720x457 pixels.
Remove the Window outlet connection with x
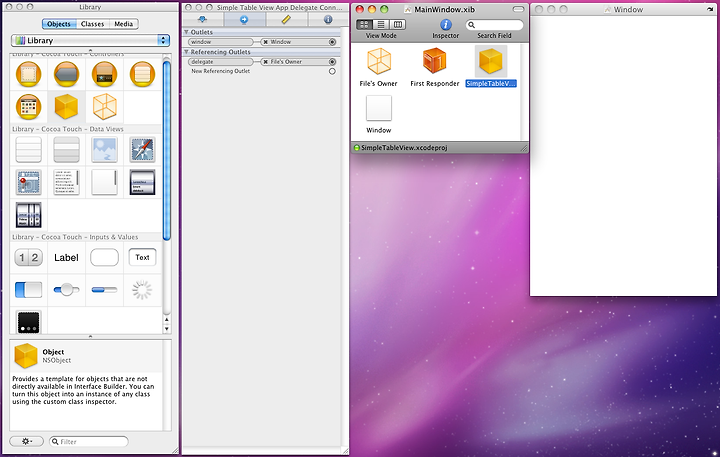pos(265,42)
